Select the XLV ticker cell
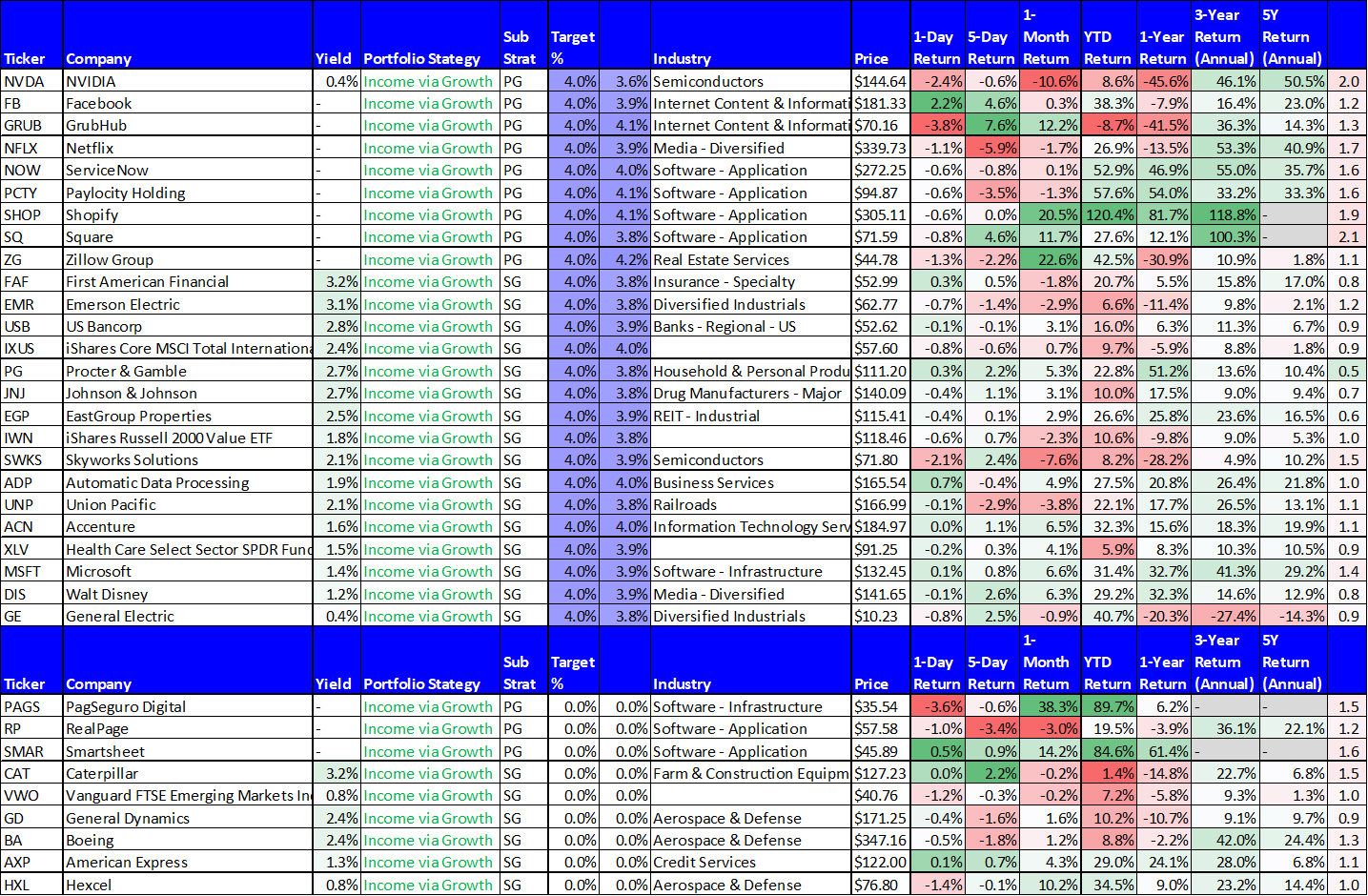 31,549
